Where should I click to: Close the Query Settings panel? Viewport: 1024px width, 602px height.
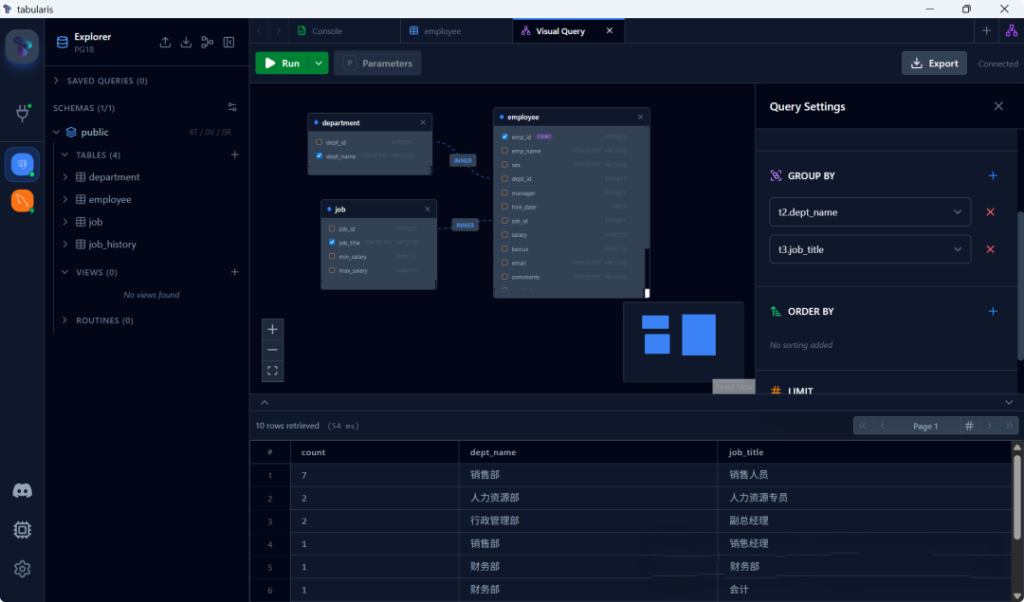(x=998, y=107)
